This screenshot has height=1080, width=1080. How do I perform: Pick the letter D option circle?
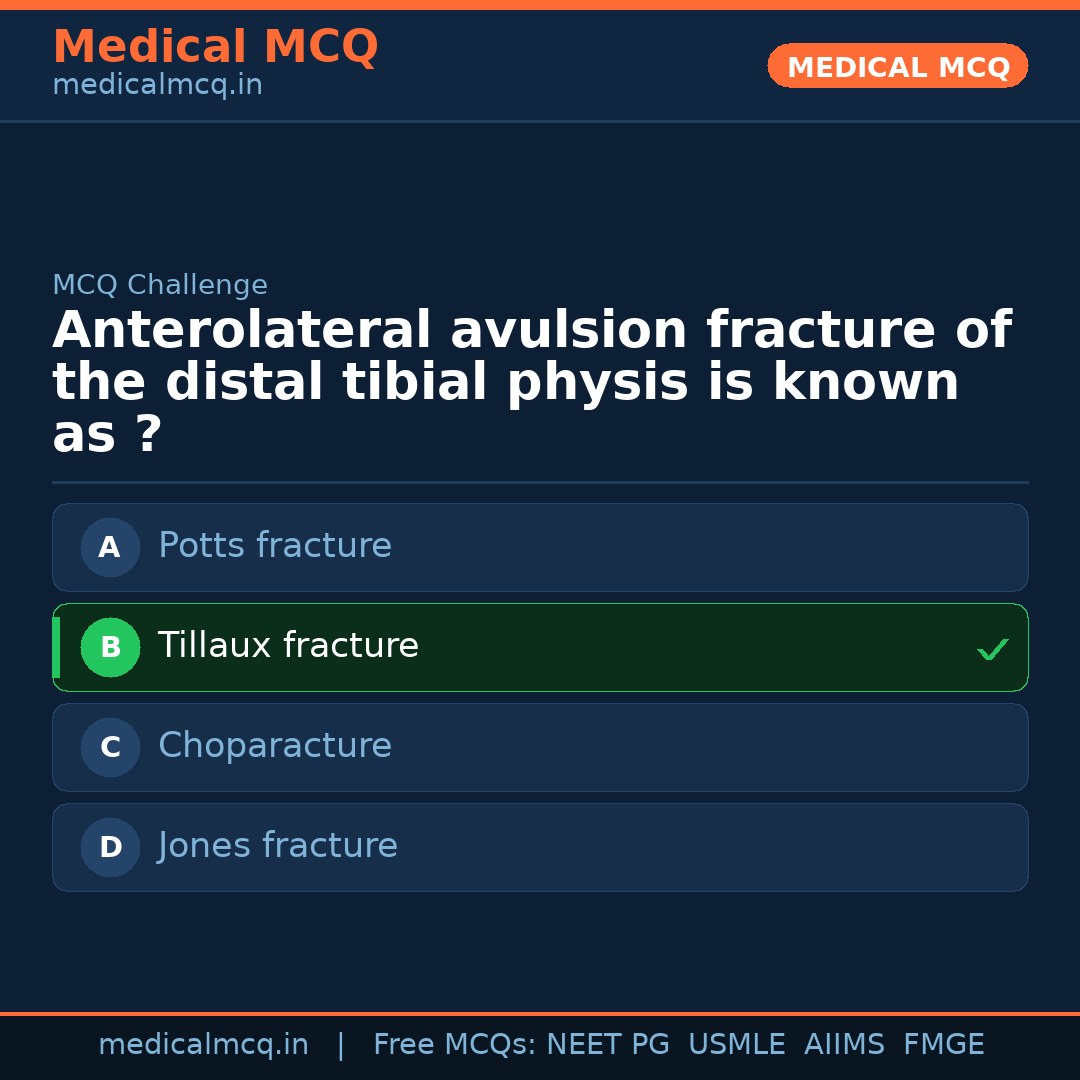point(110,847)
